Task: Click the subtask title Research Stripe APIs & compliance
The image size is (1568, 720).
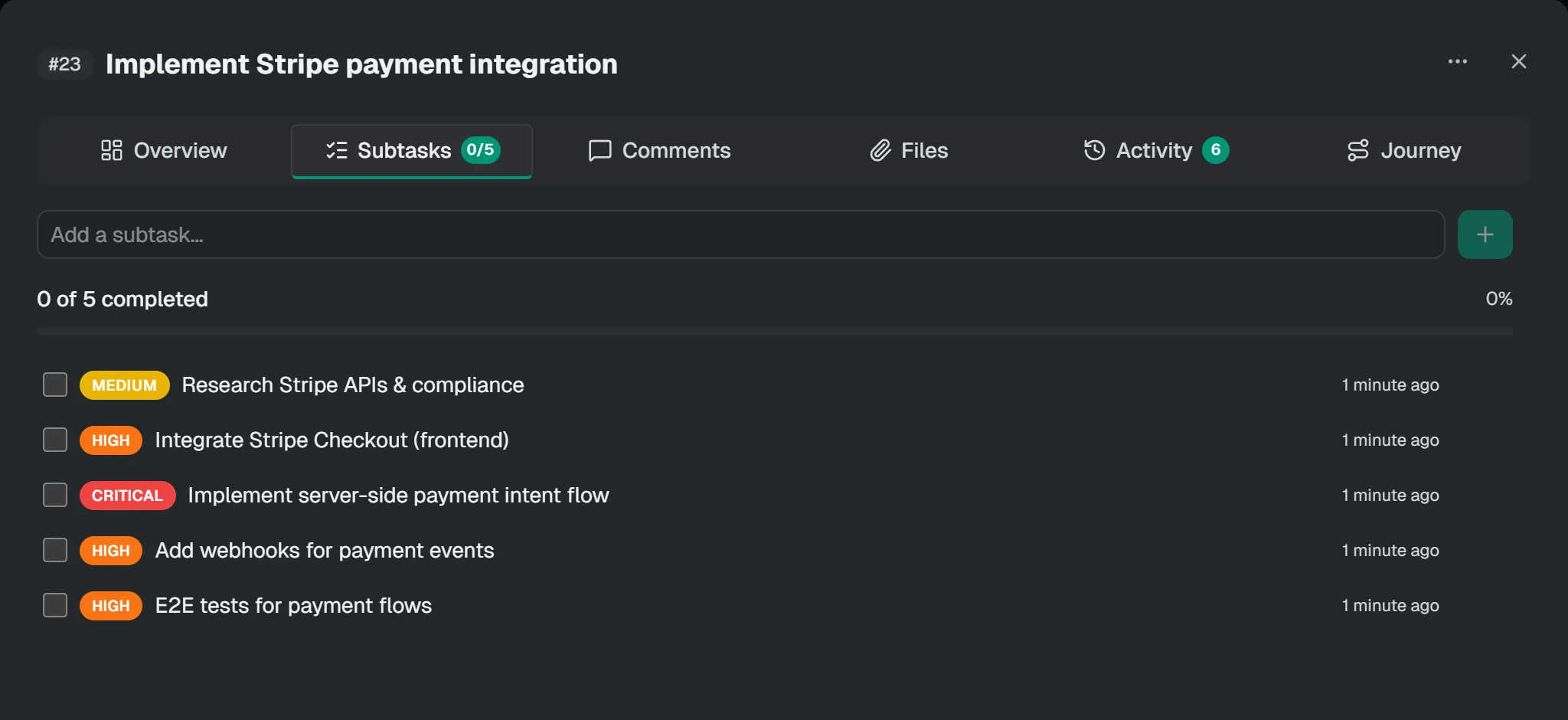Action: pos(353,385)
